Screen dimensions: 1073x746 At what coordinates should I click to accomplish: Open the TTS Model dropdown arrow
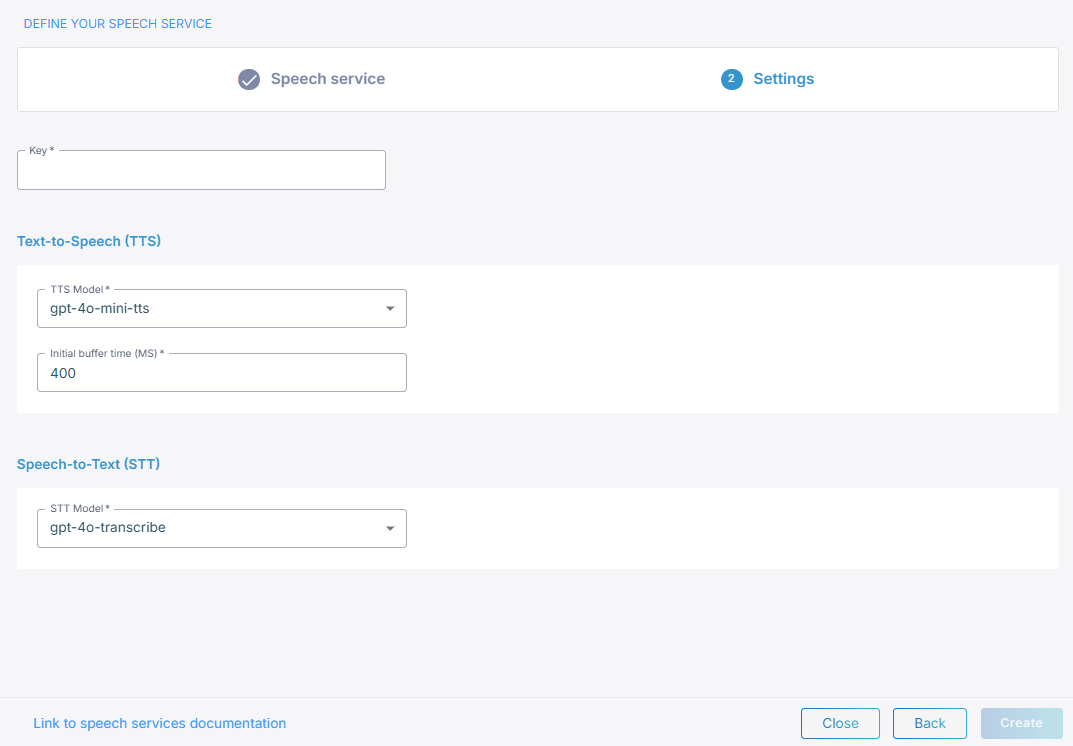(x=390, y=309)
